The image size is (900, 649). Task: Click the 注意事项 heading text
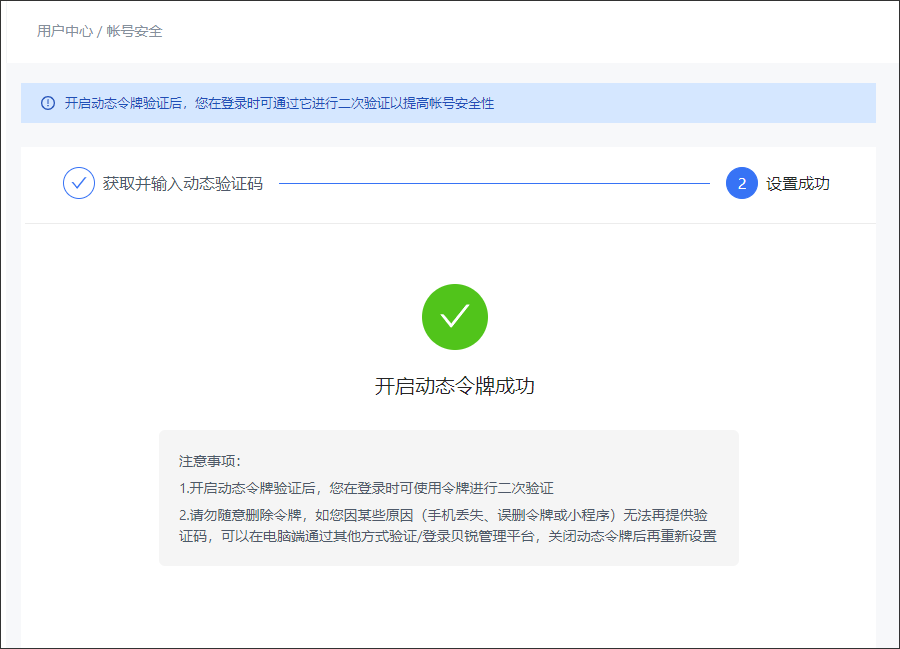[210, 461]
